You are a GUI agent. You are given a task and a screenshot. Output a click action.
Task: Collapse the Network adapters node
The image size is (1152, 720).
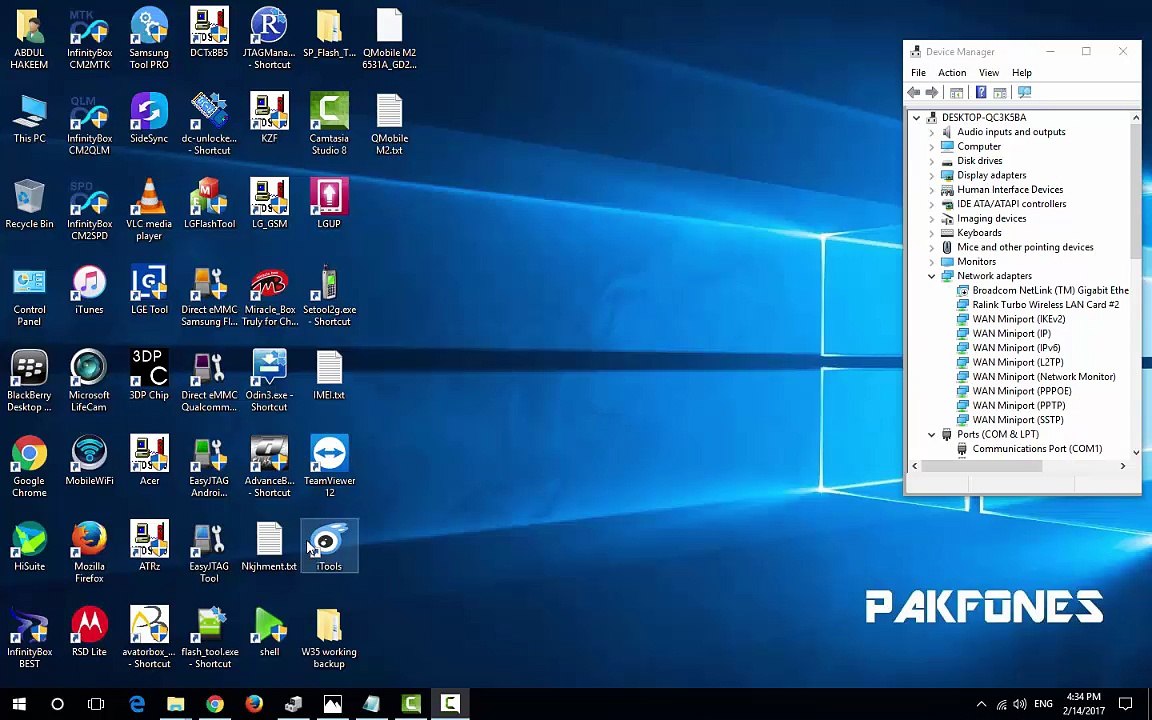[932, 276]
